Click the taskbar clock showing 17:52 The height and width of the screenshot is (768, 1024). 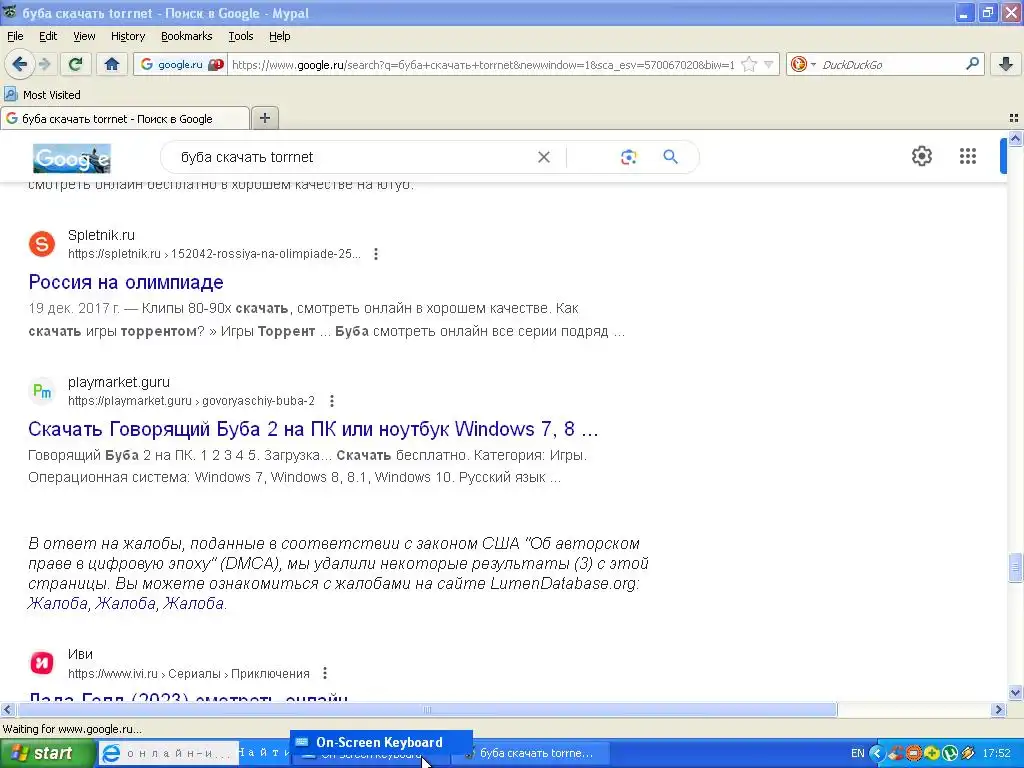[997, 753]
